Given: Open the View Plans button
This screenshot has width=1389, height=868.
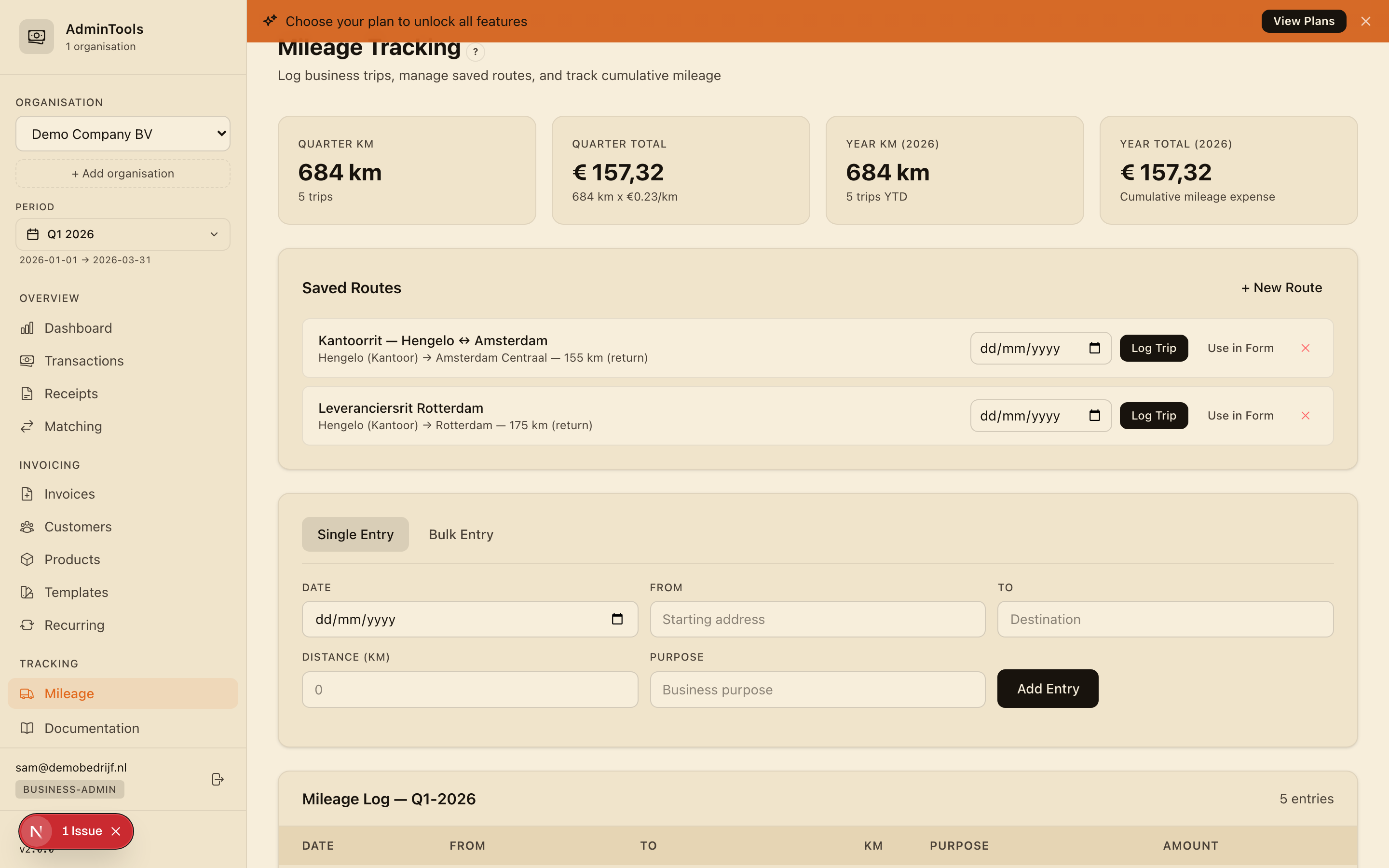Looking at the screenshot, I should coord(1304,21).
